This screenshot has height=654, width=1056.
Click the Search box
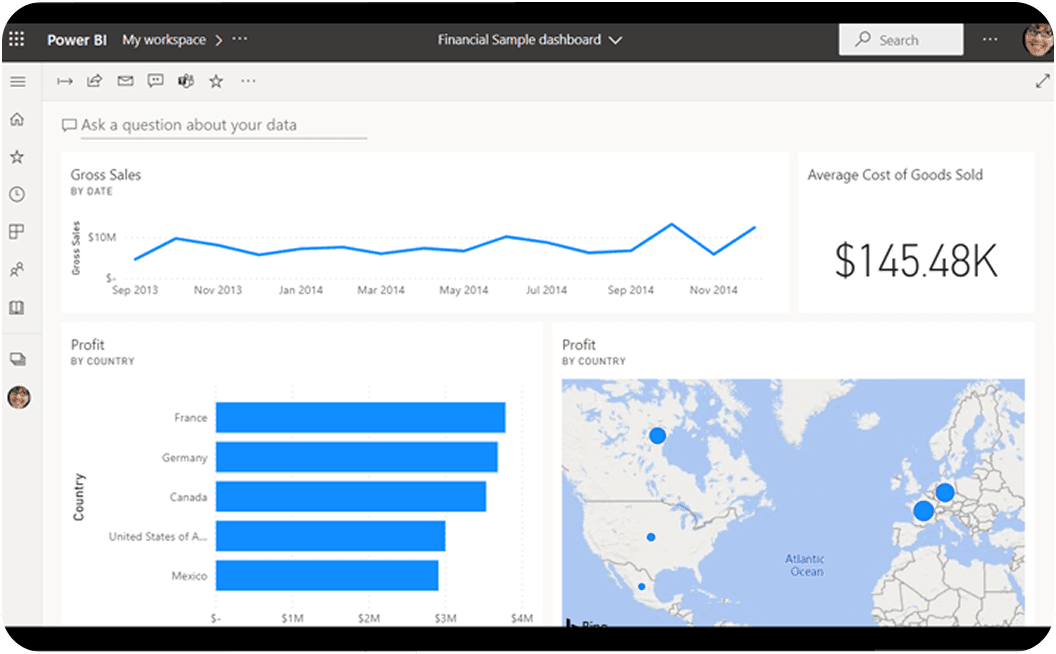(901, 40)
